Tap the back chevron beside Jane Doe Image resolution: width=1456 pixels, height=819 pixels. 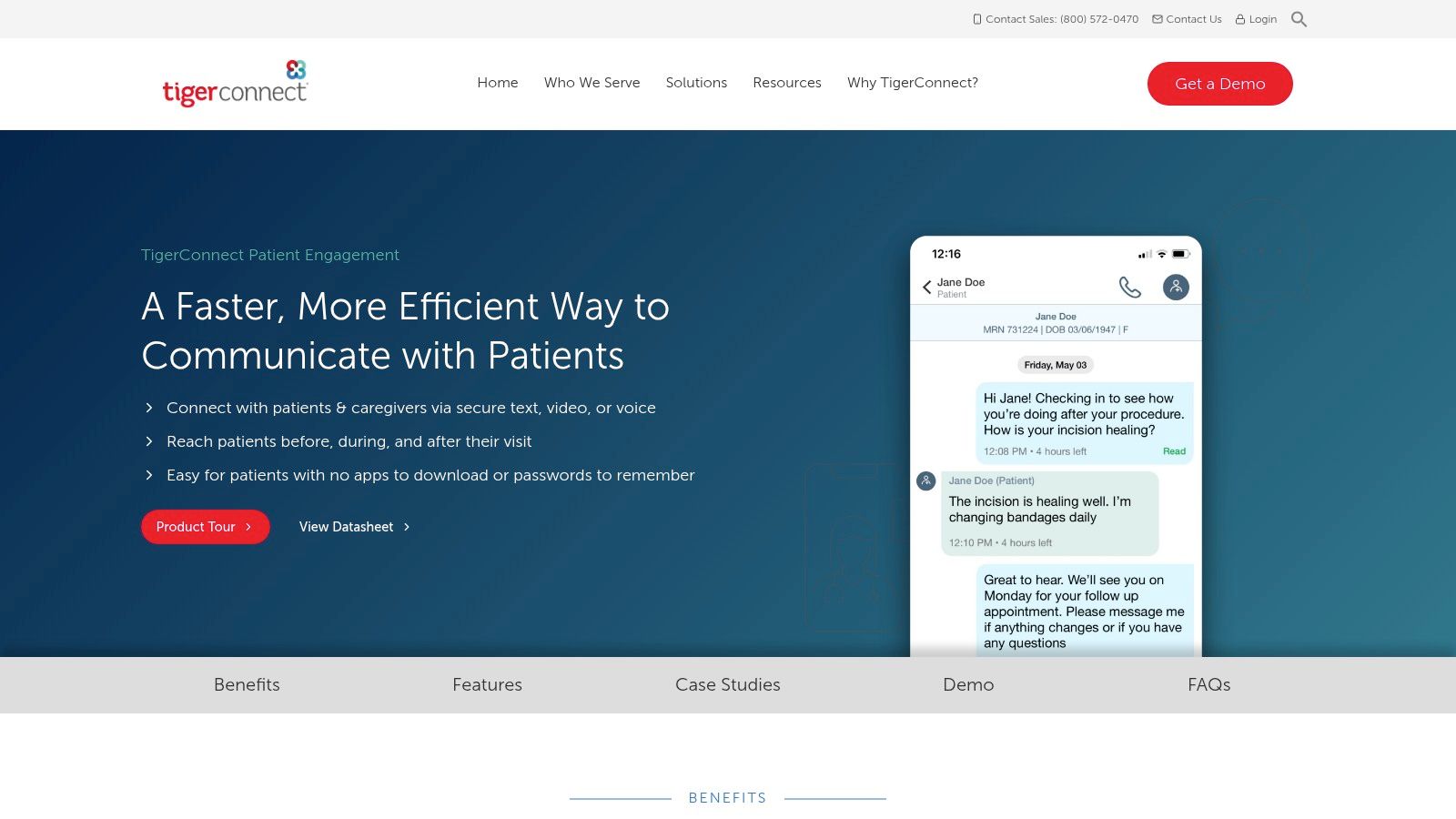[926, 288]
